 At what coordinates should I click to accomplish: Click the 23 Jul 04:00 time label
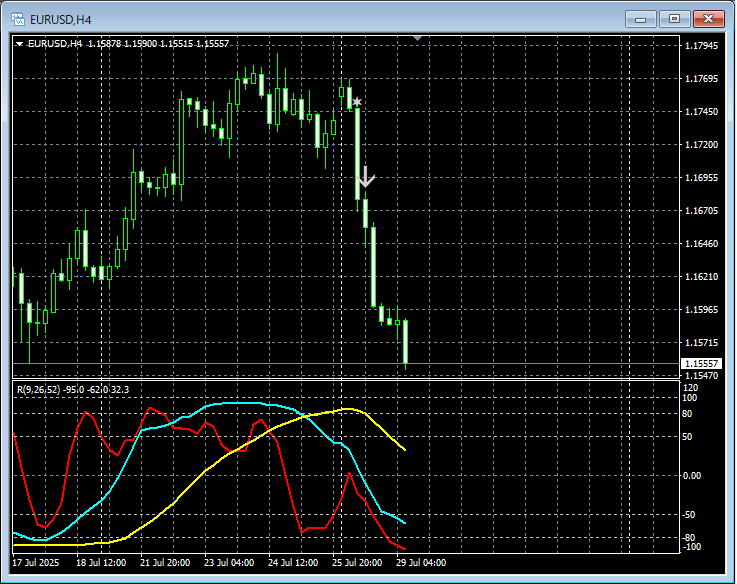pyautogui.click(x=227, y=562)
